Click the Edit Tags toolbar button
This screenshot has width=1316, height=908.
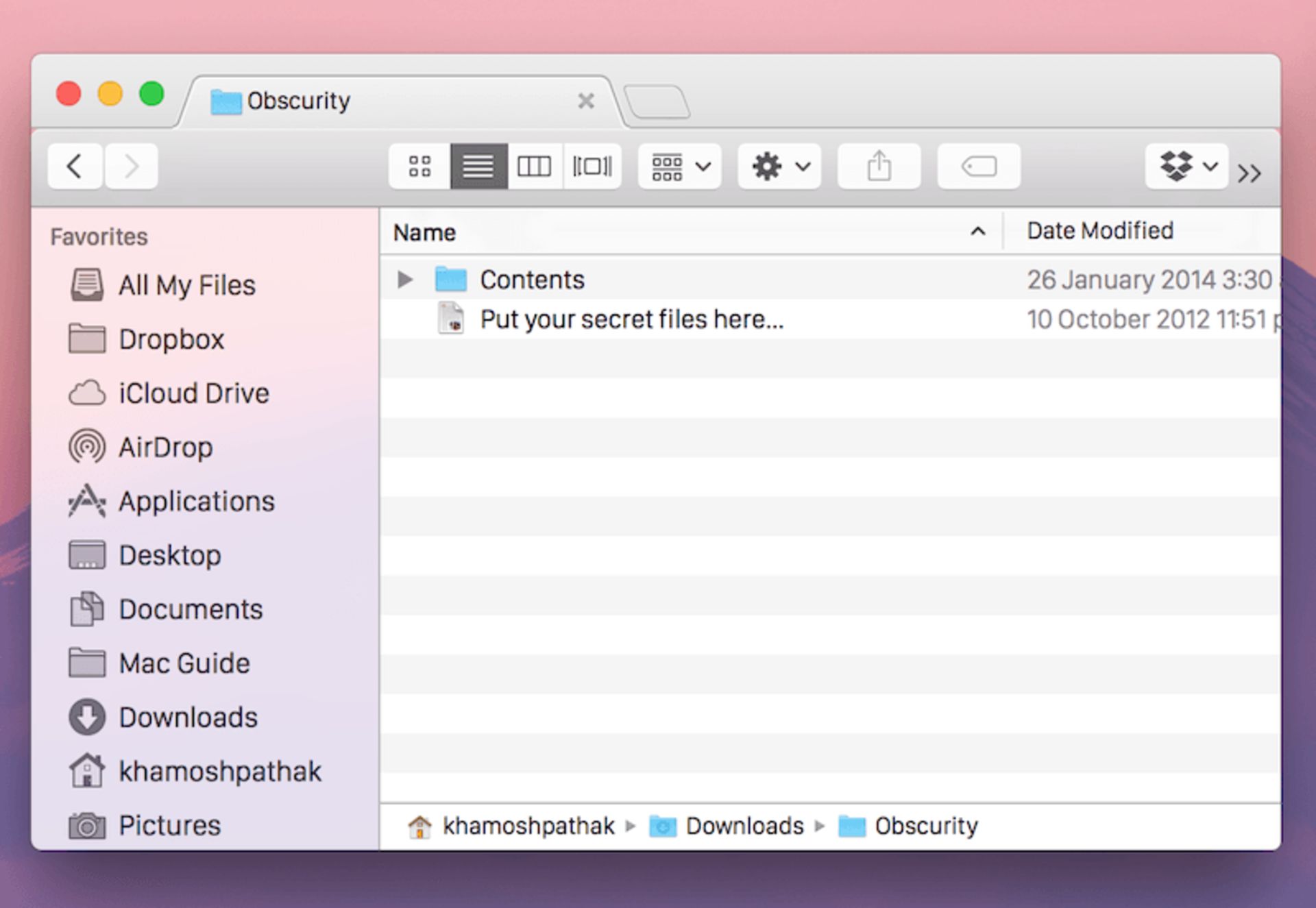pyautogui.click(x=979, y=167)
